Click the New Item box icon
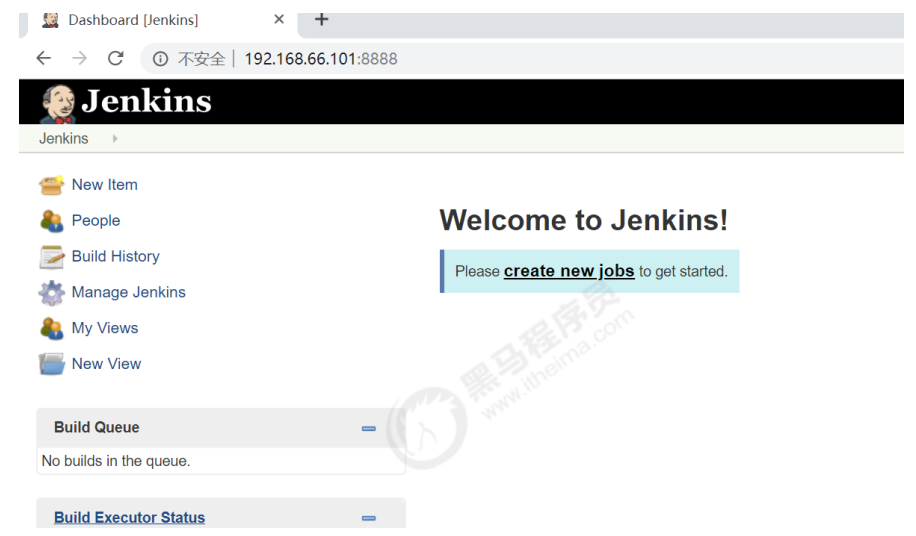This screenshot has height=536, width=916. (51, 185)
